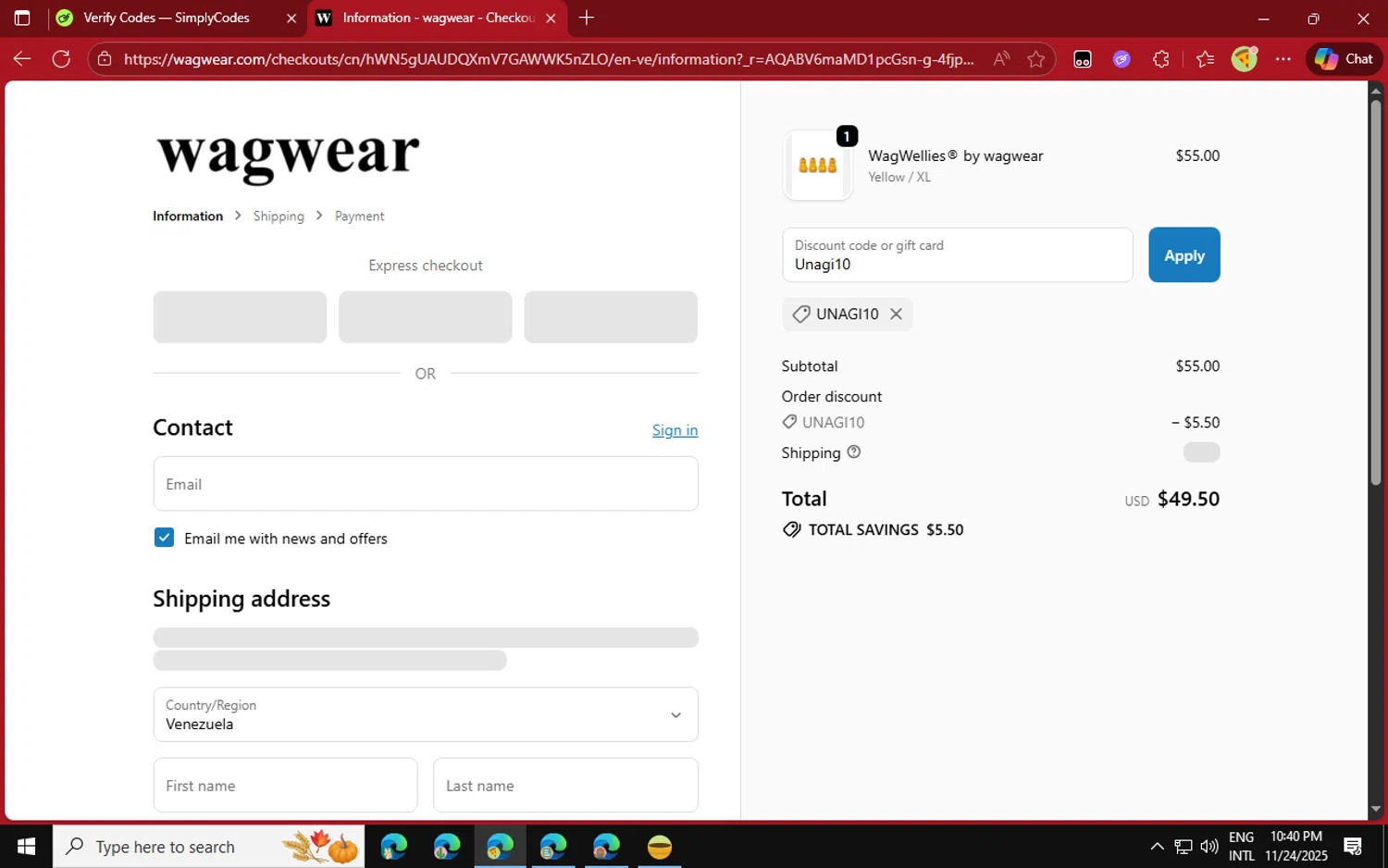Focus the First name field
Viewport: 1388px width, 868px height.
coord(285,786)
